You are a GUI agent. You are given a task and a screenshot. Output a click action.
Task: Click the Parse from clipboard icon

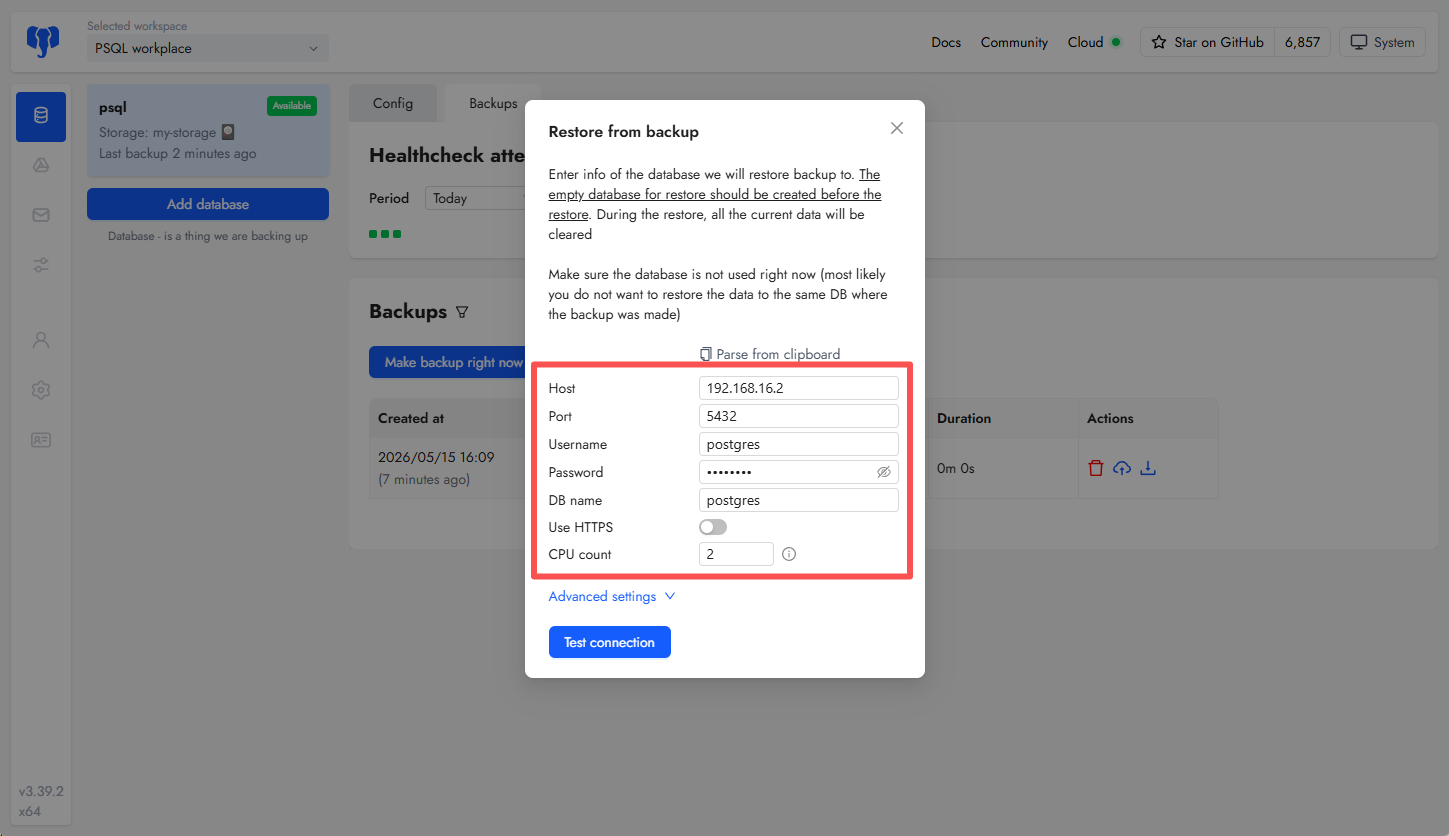706,354
